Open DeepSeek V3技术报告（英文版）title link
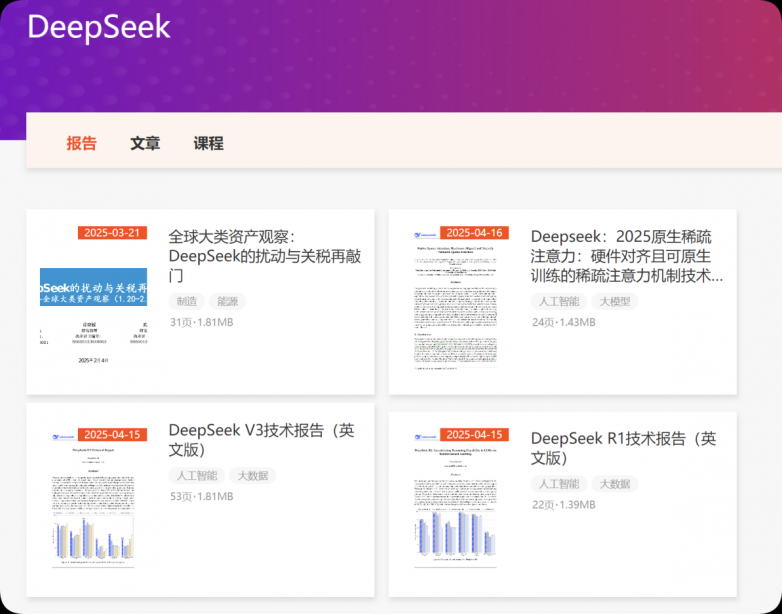The width and height of the screenshot is (782, 614). pyautogui.click(x=262, y=439)
